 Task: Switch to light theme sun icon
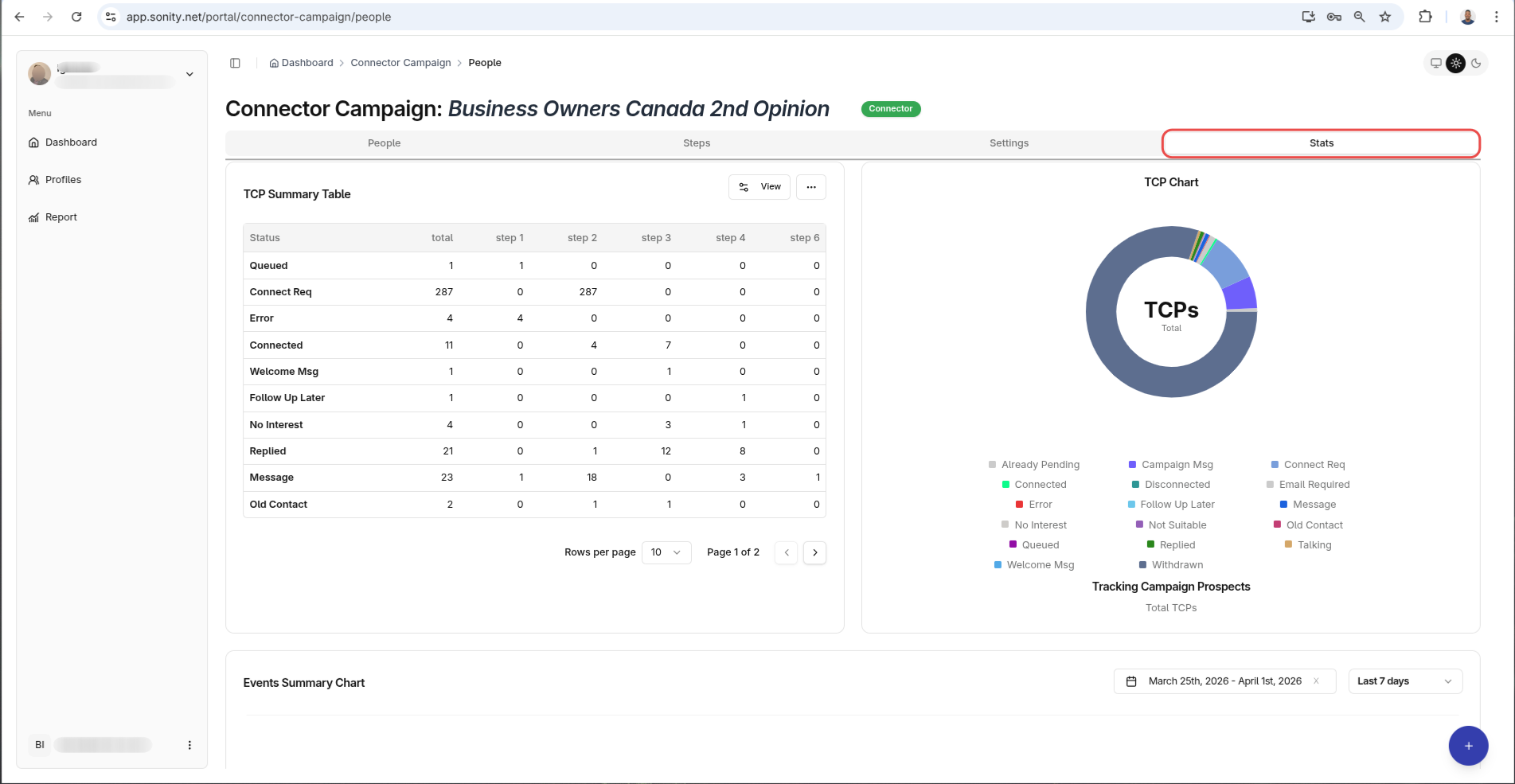point(1456,63)
